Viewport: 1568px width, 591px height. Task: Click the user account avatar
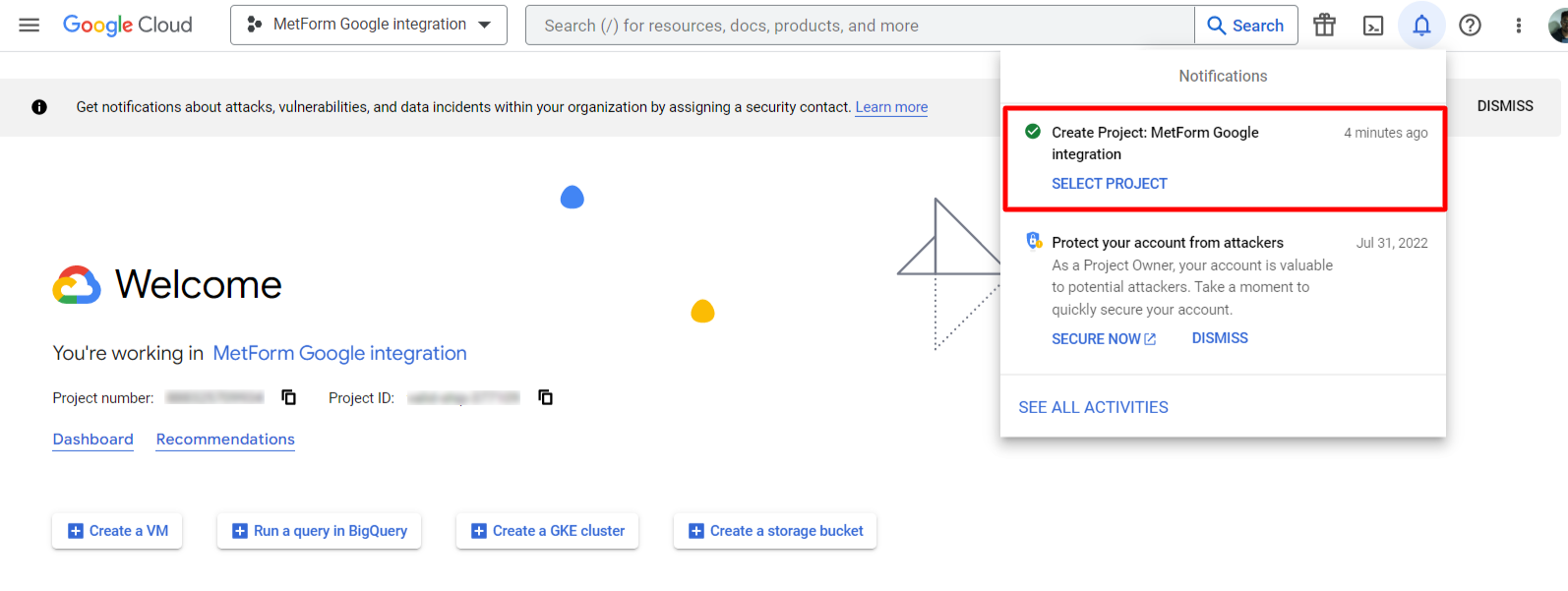[x=1558, y=26]
